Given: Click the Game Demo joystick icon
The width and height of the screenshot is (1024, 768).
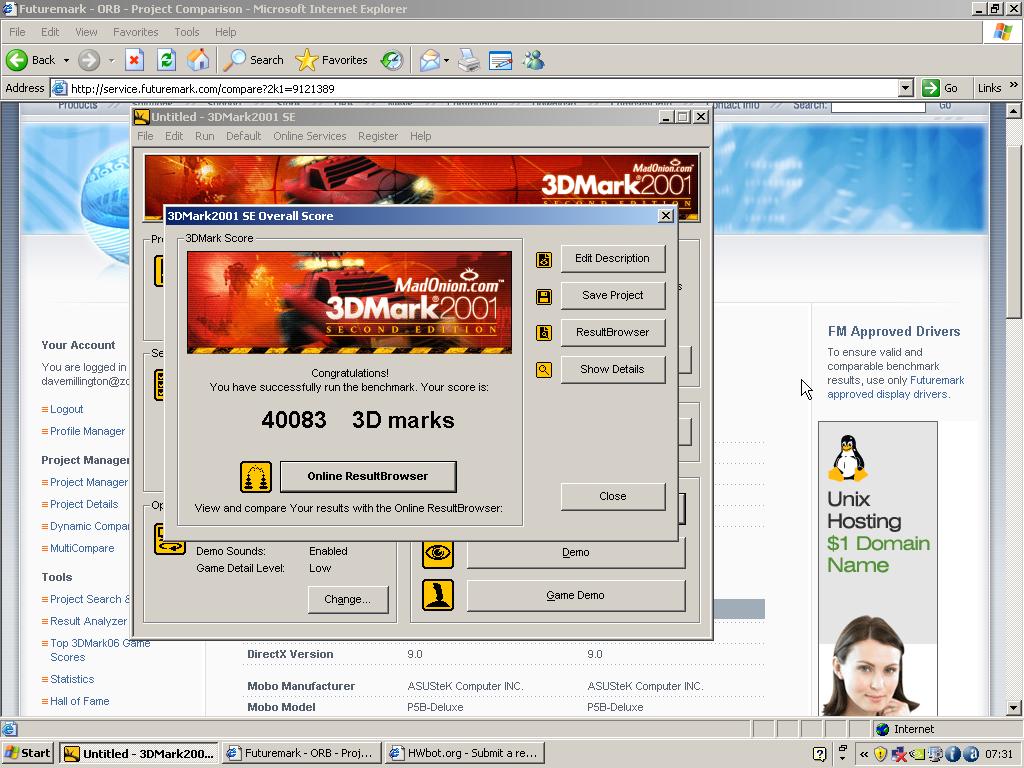Looking at the screenshot, I should pyautogui.click(x=438, y=595).
